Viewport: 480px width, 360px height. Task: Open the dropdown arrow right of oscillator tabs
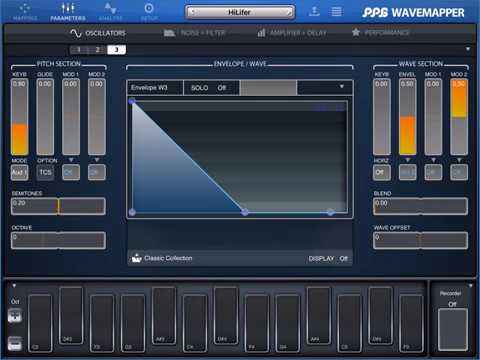[468, 49]
